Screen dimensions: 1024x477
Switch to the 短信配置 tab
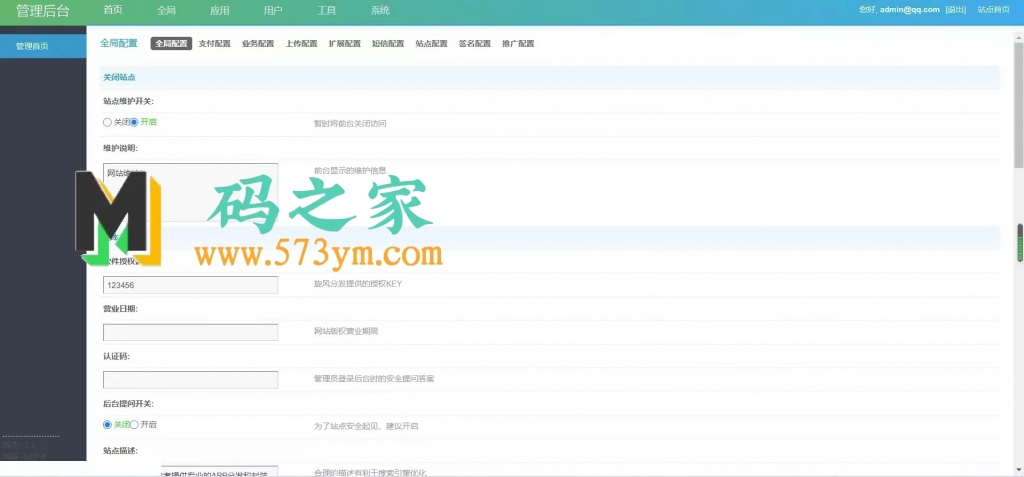click(x=388, y=44)
